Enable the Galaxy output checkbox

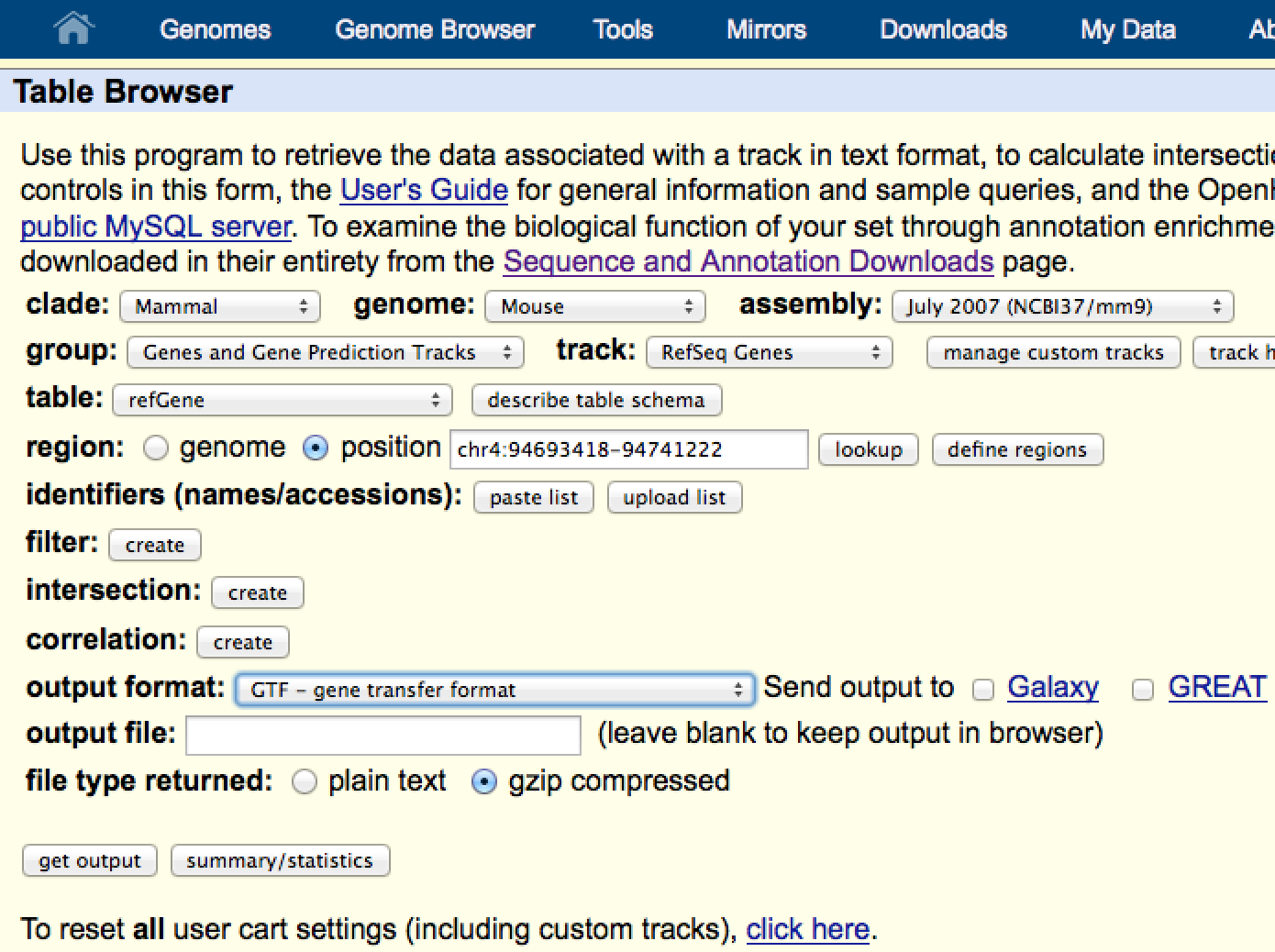click(983, 690)
